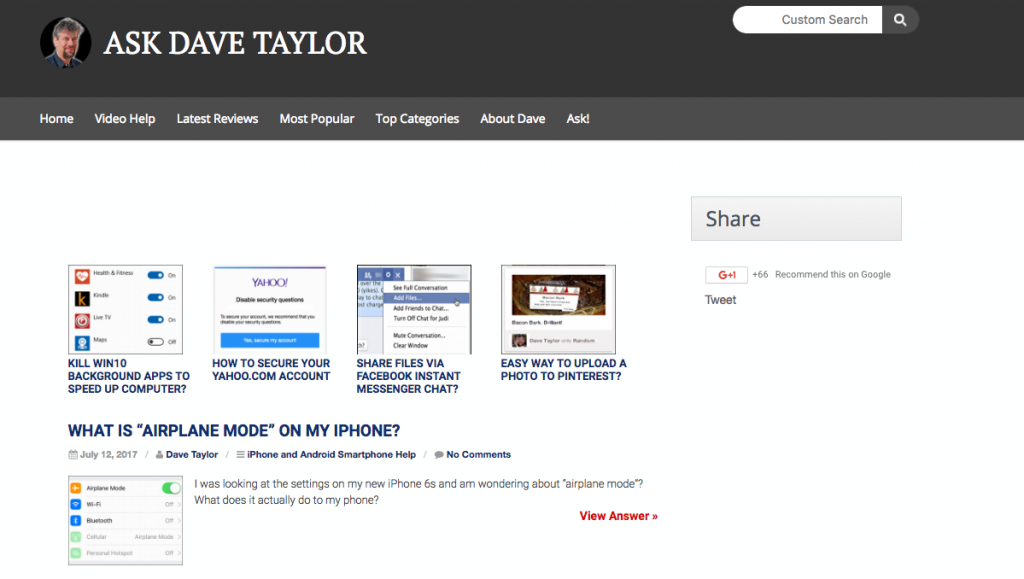
Task: Open the Yahoo security questions thumbnail
Action: pos(270,309)
